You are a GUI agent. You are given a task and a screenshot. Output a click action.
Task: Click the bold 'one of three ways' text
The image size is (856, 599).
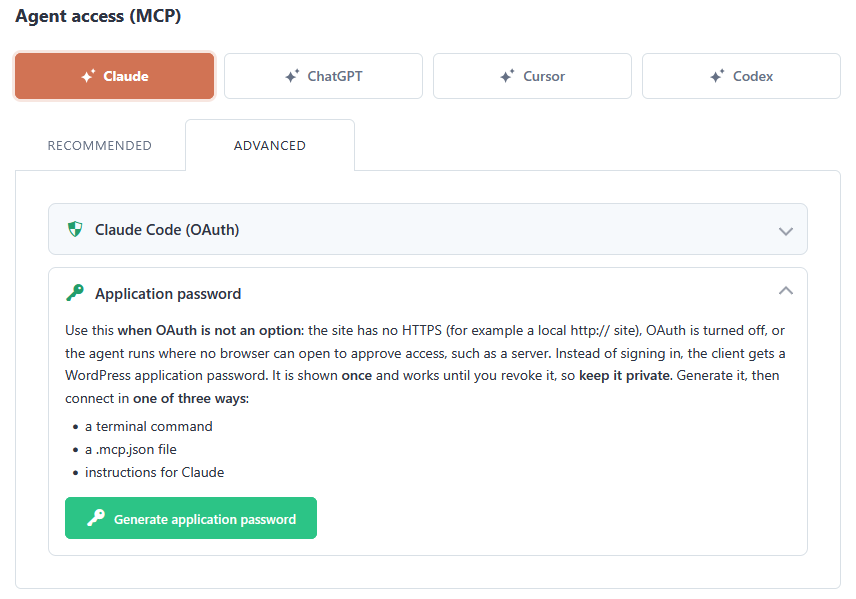tap(190, 399)
